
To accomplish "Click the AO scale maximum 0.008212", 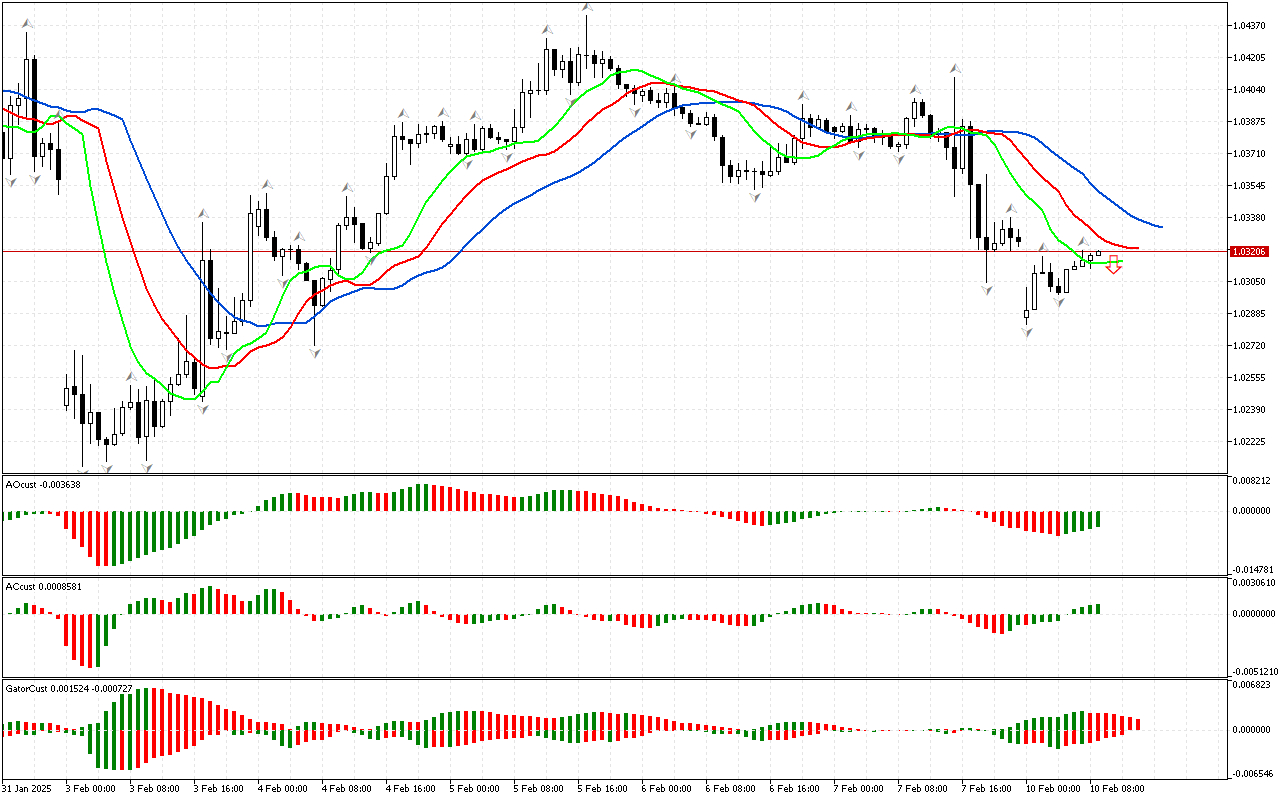I will [x=1253, y=481].
